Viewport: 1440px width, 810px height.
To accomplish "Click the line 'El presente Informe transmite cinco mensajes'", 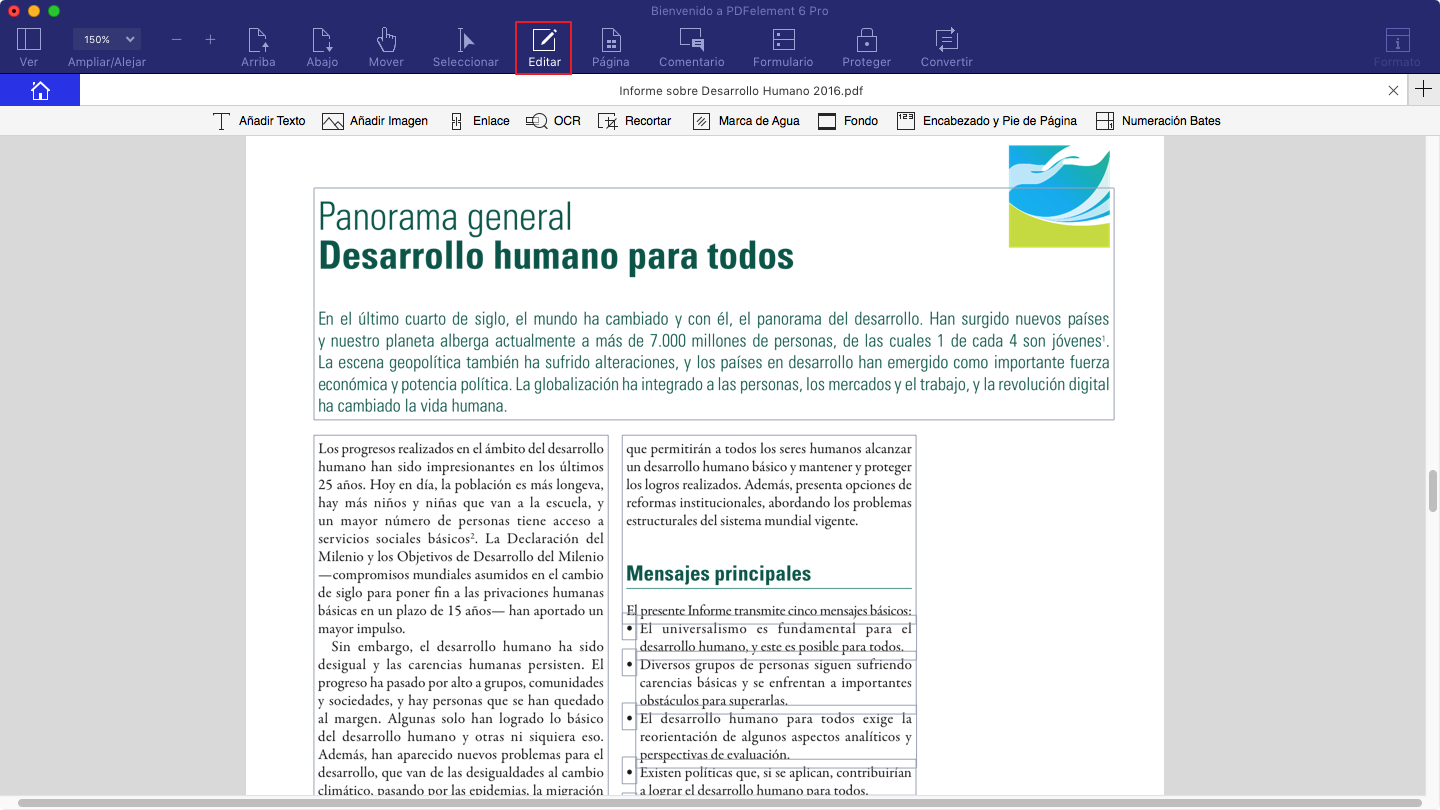I will [x=769, y=610].
